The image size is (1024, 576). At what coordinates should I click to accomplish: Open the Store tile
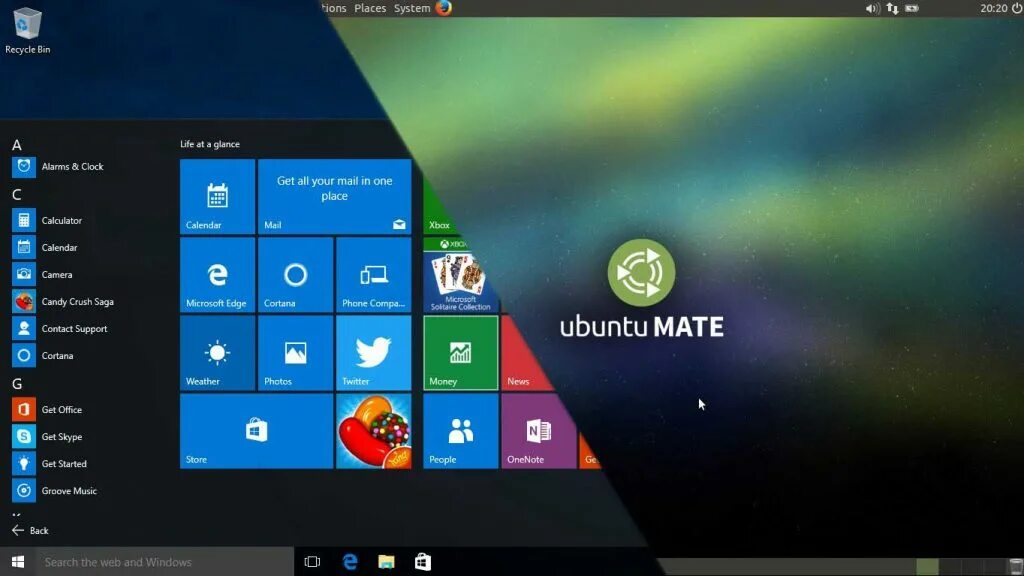click(256, 431)
